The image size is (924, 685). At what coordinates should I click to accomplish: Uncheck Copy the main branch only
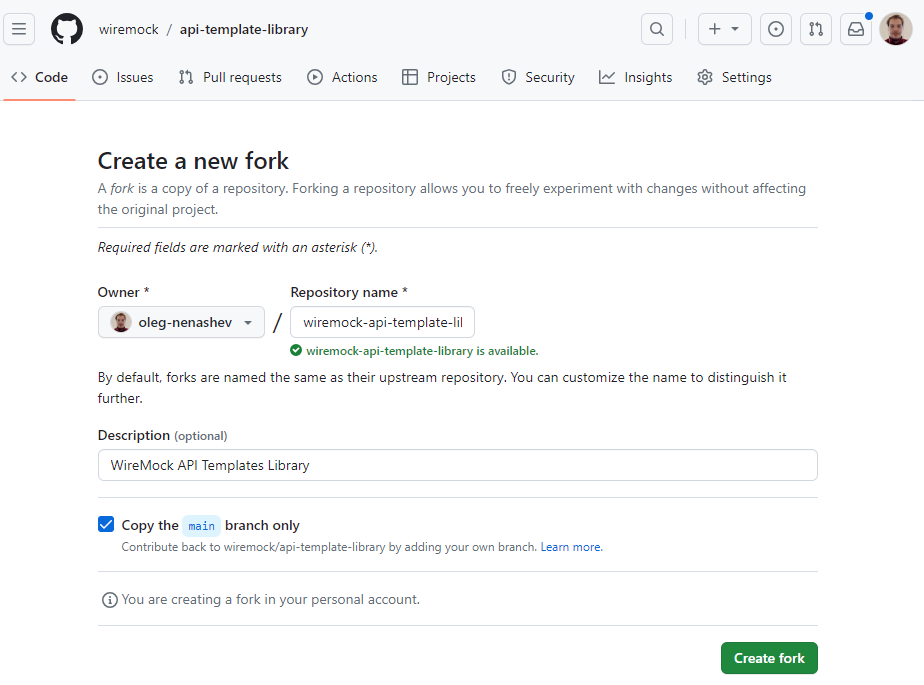point(106,525)
